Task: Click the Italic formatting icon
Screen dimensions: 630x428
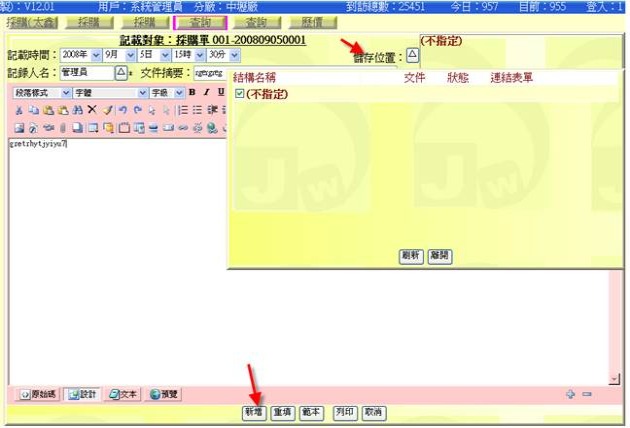Action: tap(206, 92)
